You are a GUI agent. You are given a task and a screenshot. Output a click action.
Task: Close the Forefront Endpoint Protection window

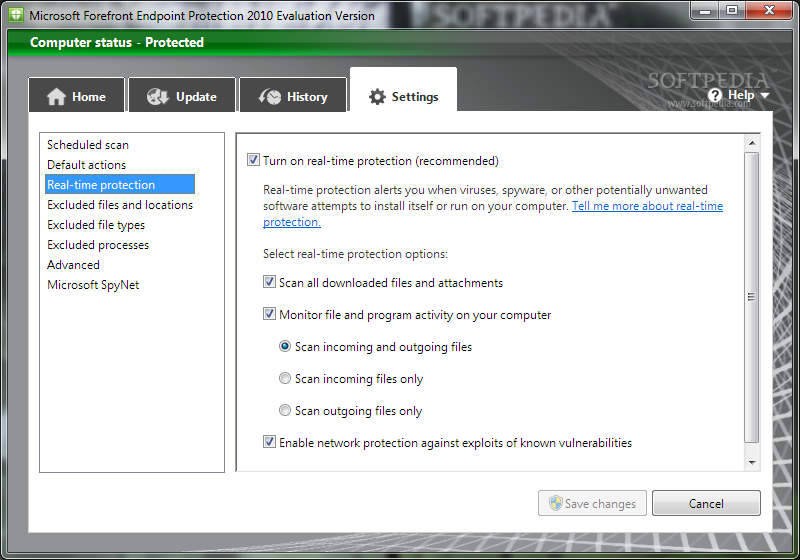click(769, 11)
